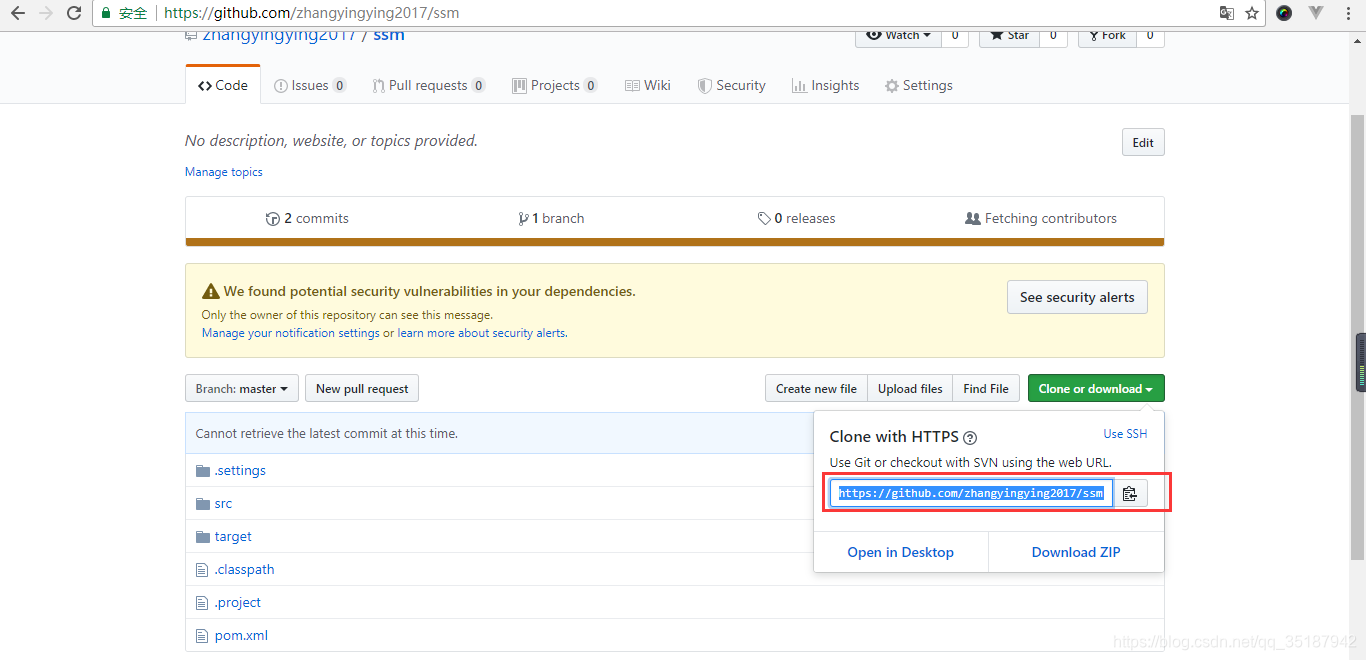
Task: Click the Edit description button
Action: 1143,142
